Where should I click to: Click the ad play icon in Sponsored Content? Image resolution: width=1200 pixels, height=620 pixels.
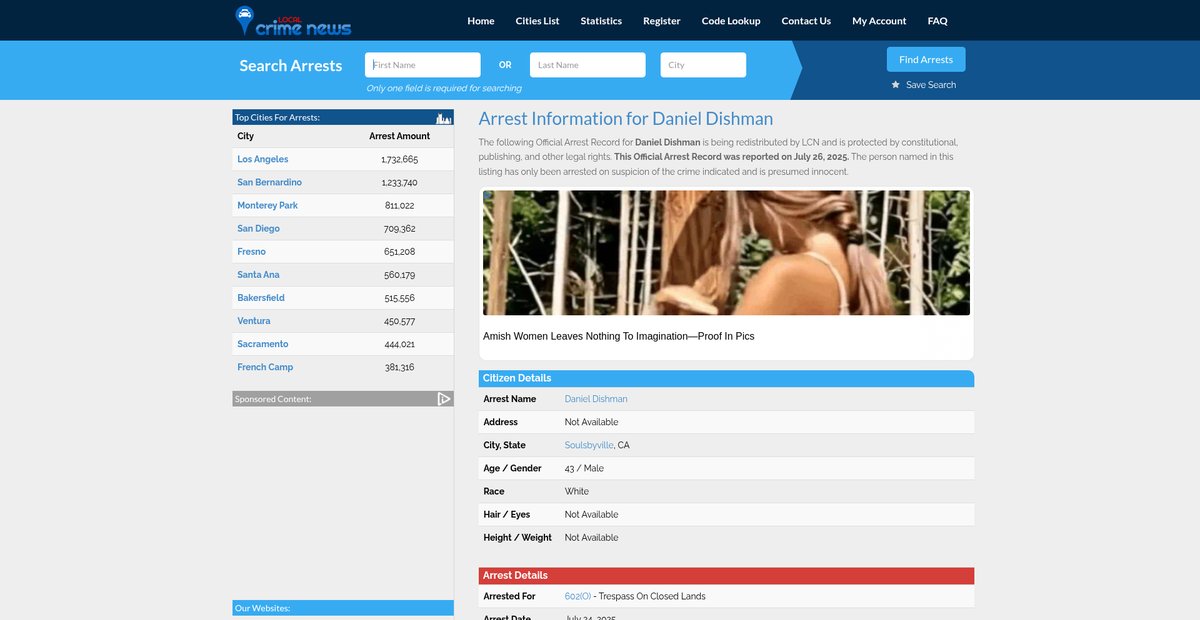tap(444, 399)
